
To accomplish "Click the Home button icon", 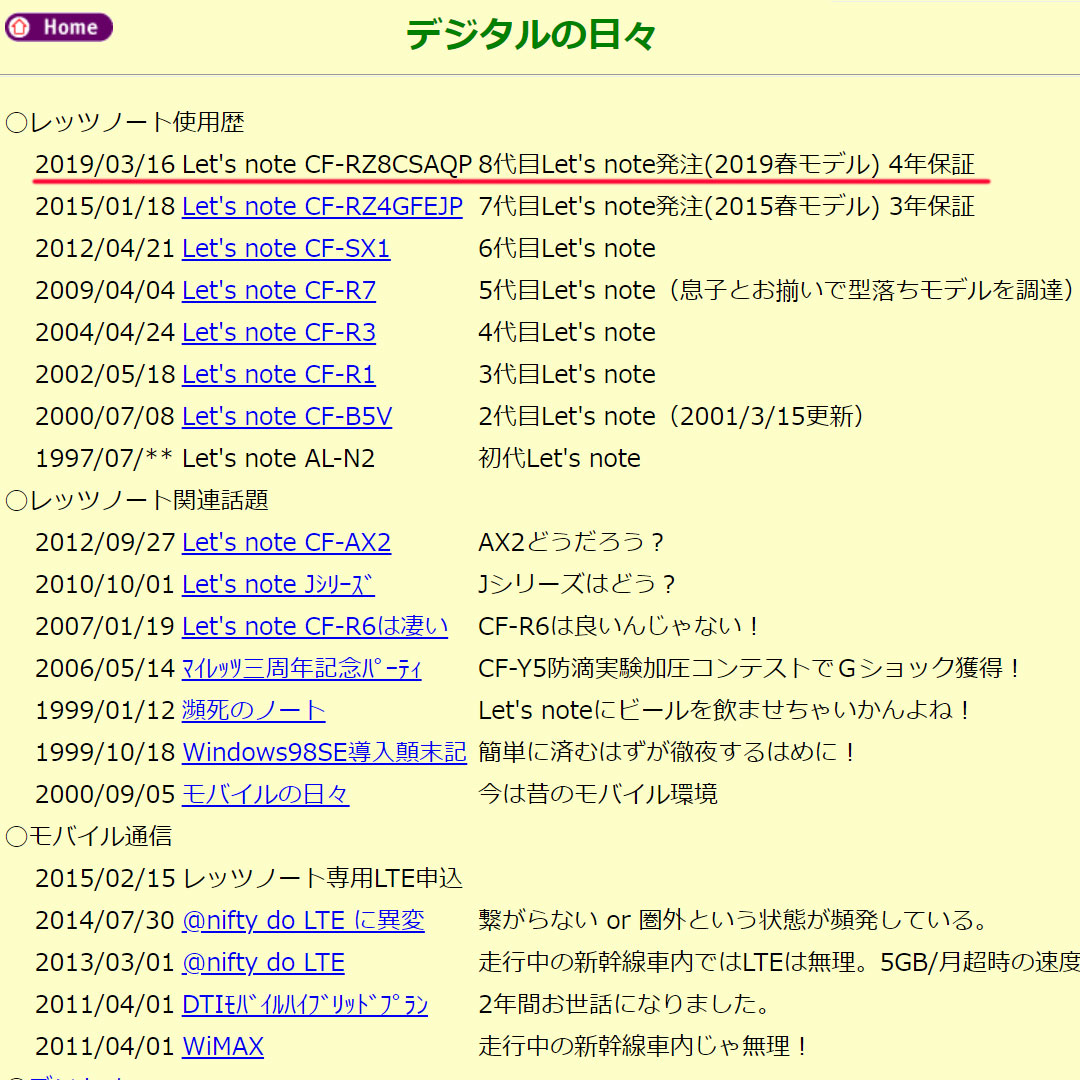I will [x=59, y=28].
